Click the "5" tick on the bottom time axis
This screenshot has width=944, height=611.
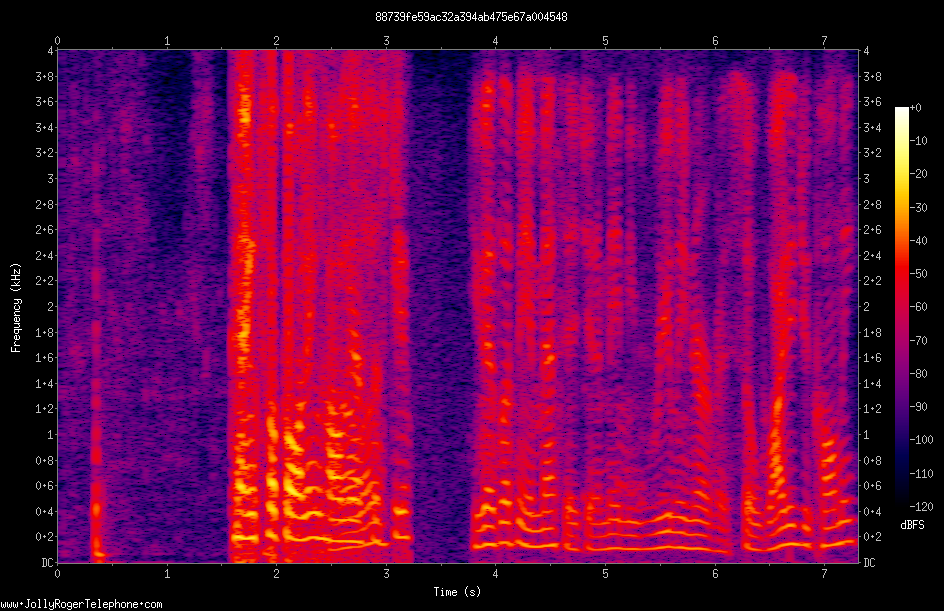[x=605, y=574]
